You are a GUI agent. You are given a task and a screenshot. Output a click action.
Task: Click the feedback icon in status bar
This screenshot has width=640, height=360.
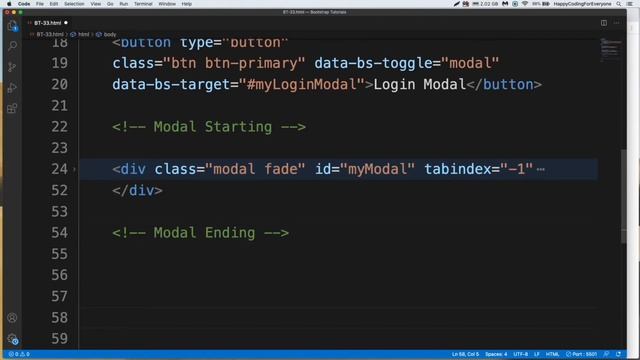606,354
